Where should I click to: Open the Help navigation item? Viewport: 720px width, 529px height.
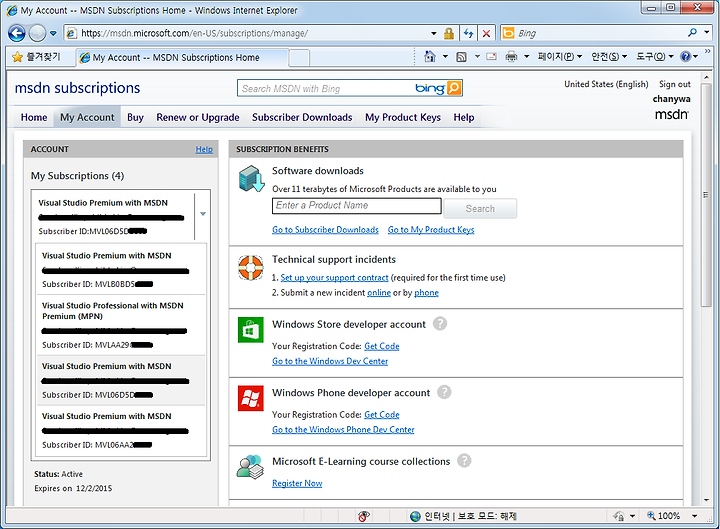pos(463,118)
